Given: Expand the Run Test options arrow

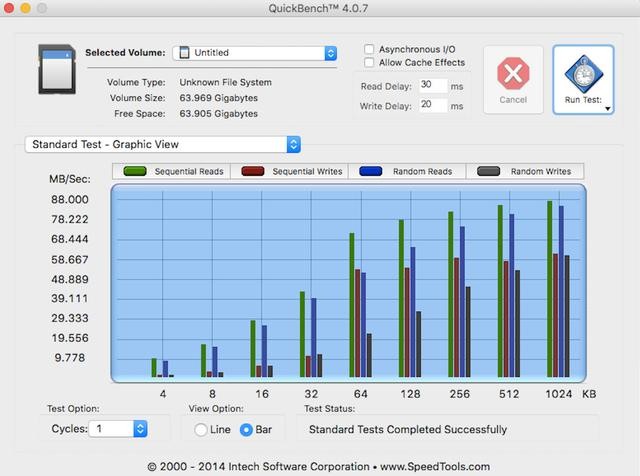Looking at the screenshot, I should click(x=608, y=109).
